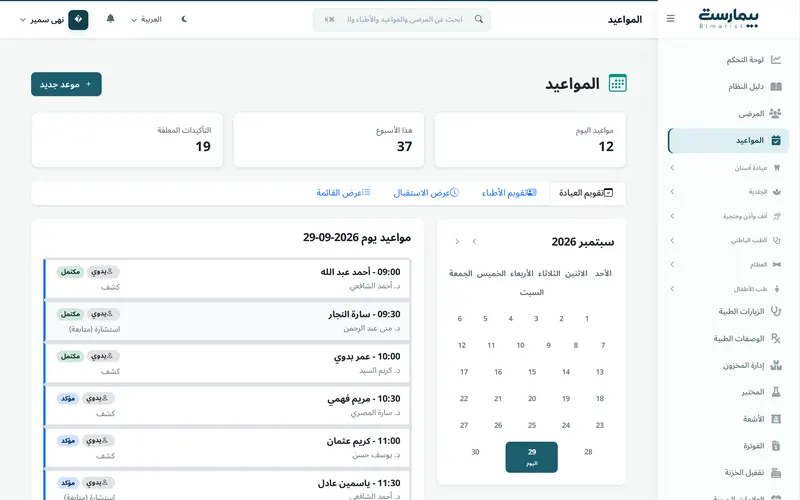
Task: Click the العظام bone icon
Action: 777,264
